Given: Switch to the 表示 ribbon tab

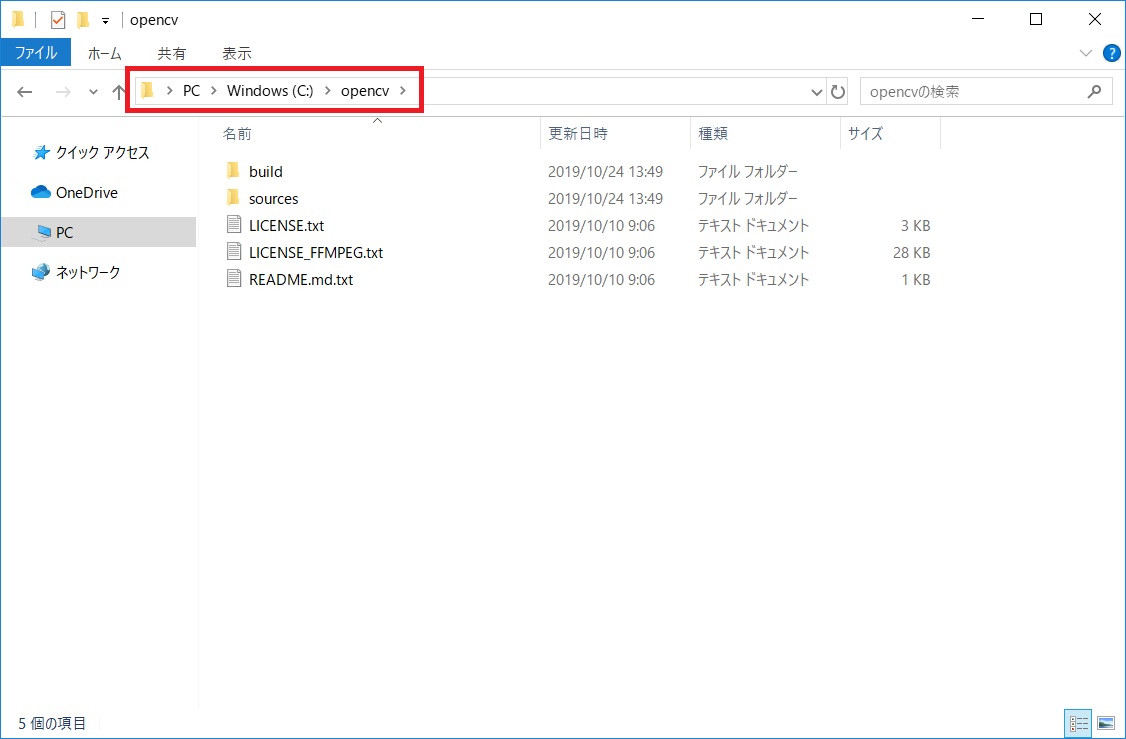Looking at the screenshot, I should [x=237, y=53].
